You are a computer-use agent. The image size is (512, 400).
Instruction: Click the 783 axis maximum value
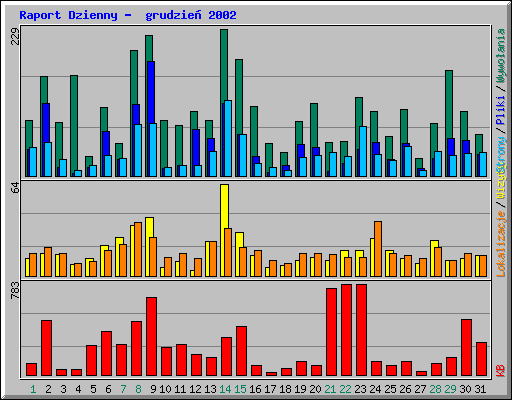pos(15,290)
